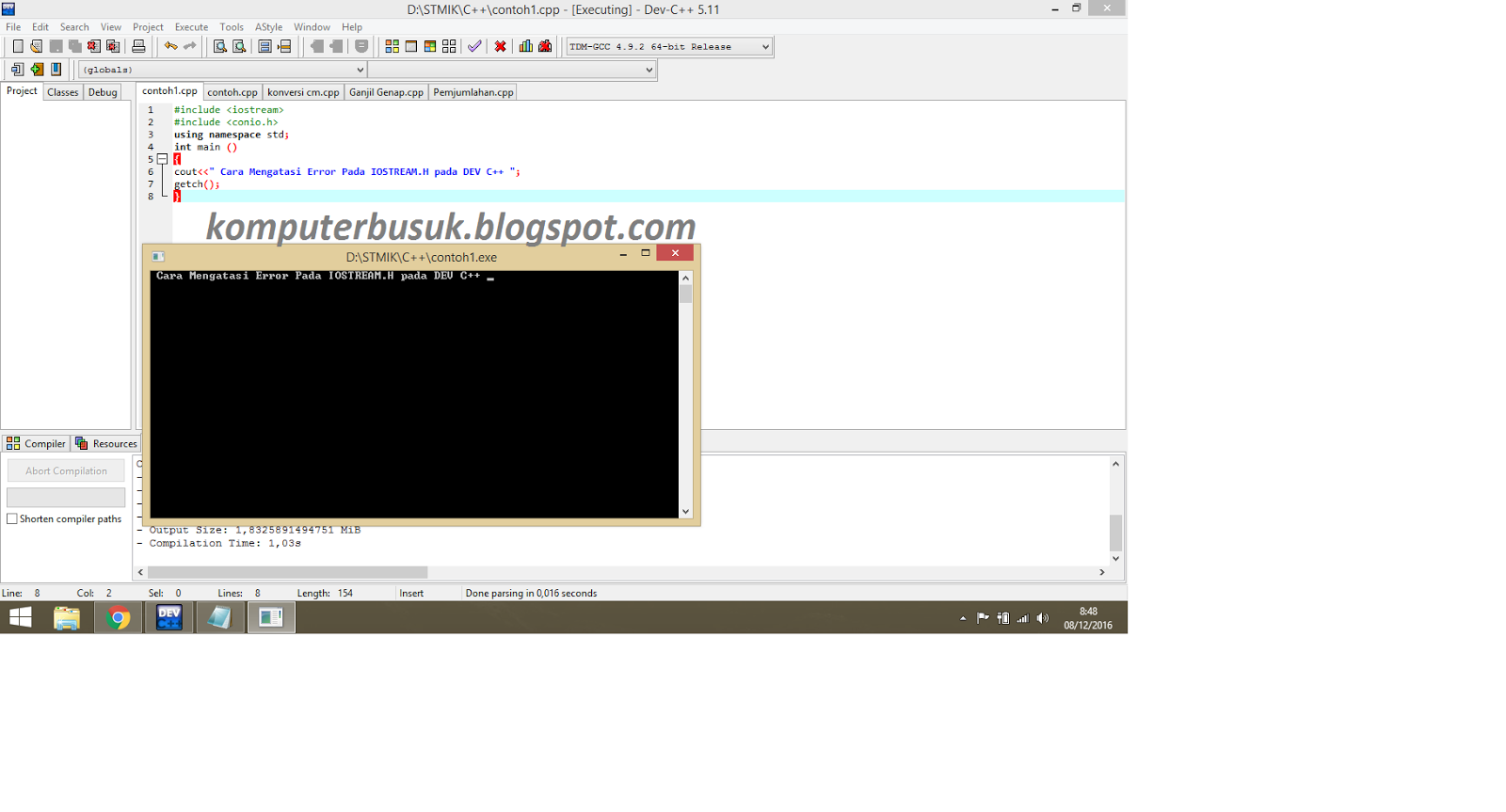Click console window scrollbar up arrow
Screen dimensions: 1506x812
click(x=685, y=278)
